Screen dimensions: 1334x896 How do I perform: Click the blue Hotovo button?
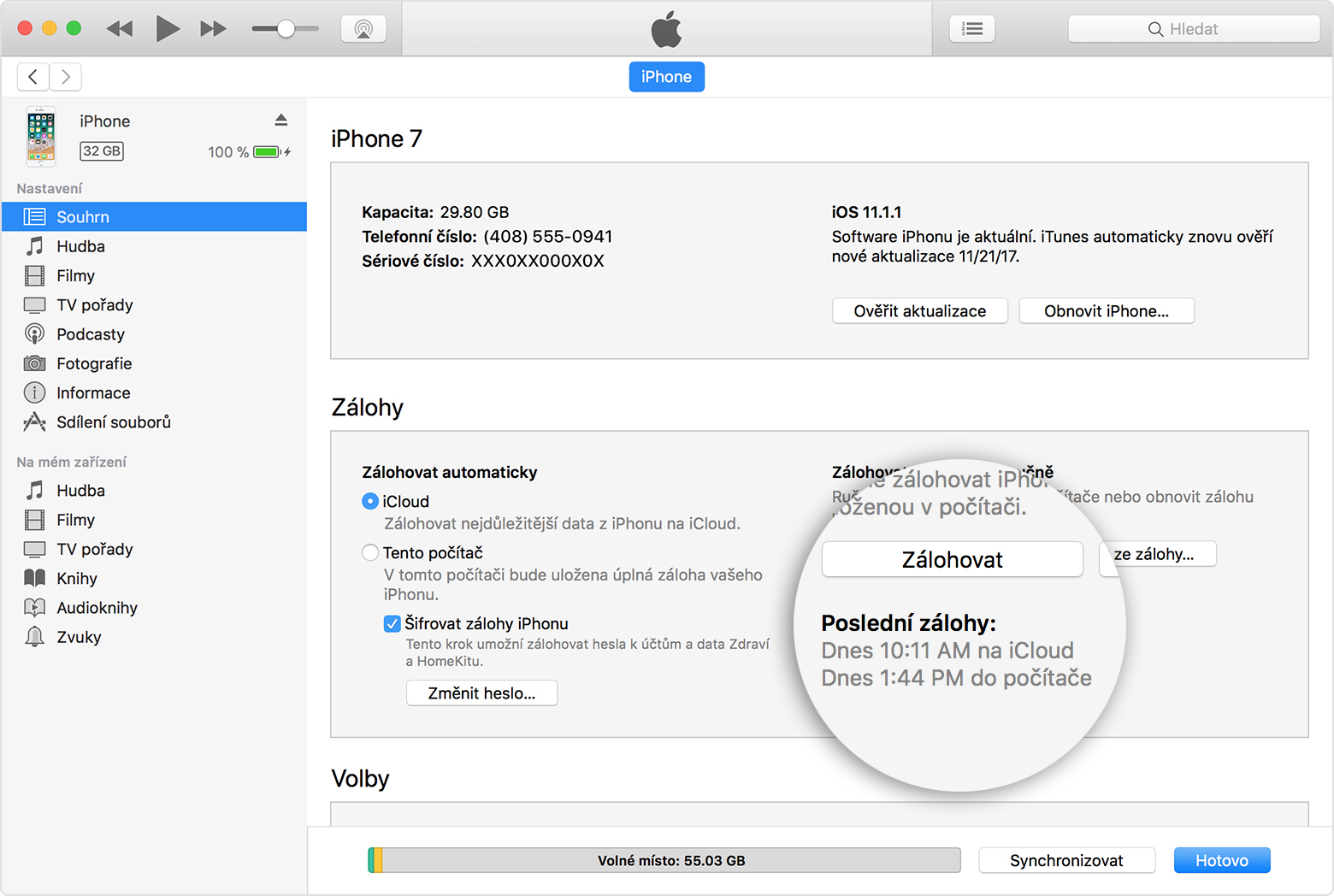[1222, 861]
